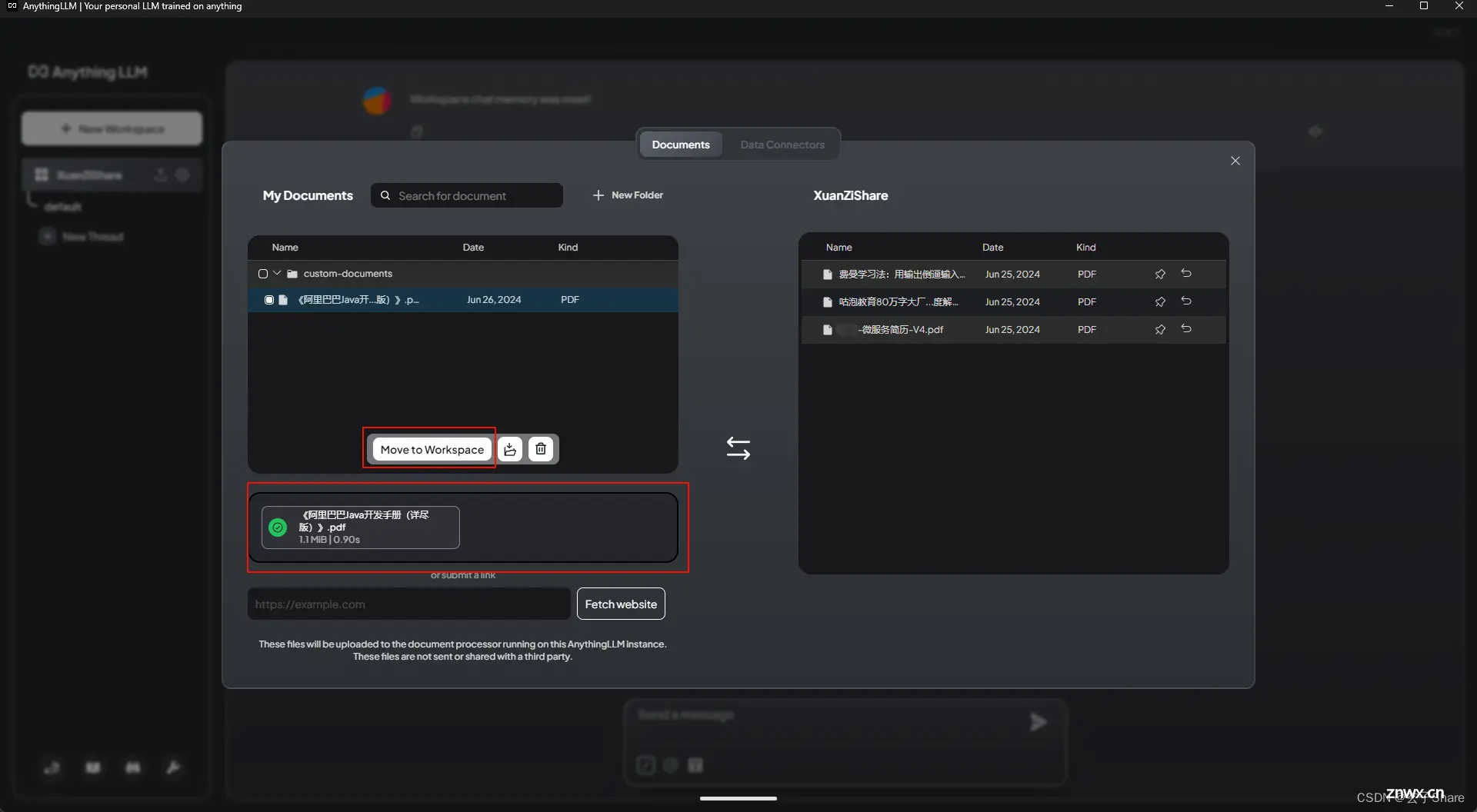Remove 咕泡教育80万字 document from workspace
1477x812 pixels.
pyautogui.click(x=1186, y=301)
